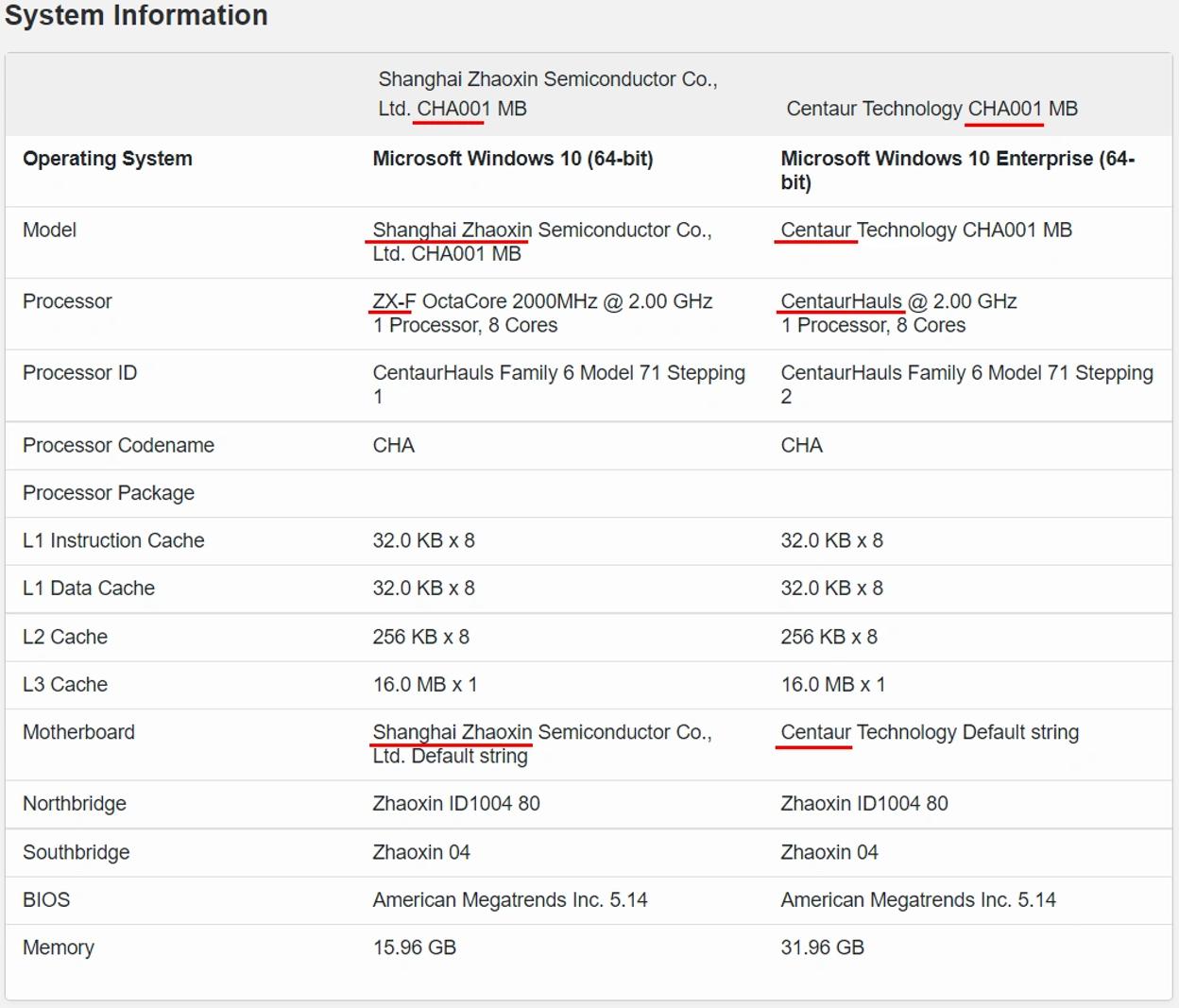The image size is (1179, 1008).
Task: Select "Microsoft Windows 10 (64-bit)" operating system value
Action: coord(513,159)
